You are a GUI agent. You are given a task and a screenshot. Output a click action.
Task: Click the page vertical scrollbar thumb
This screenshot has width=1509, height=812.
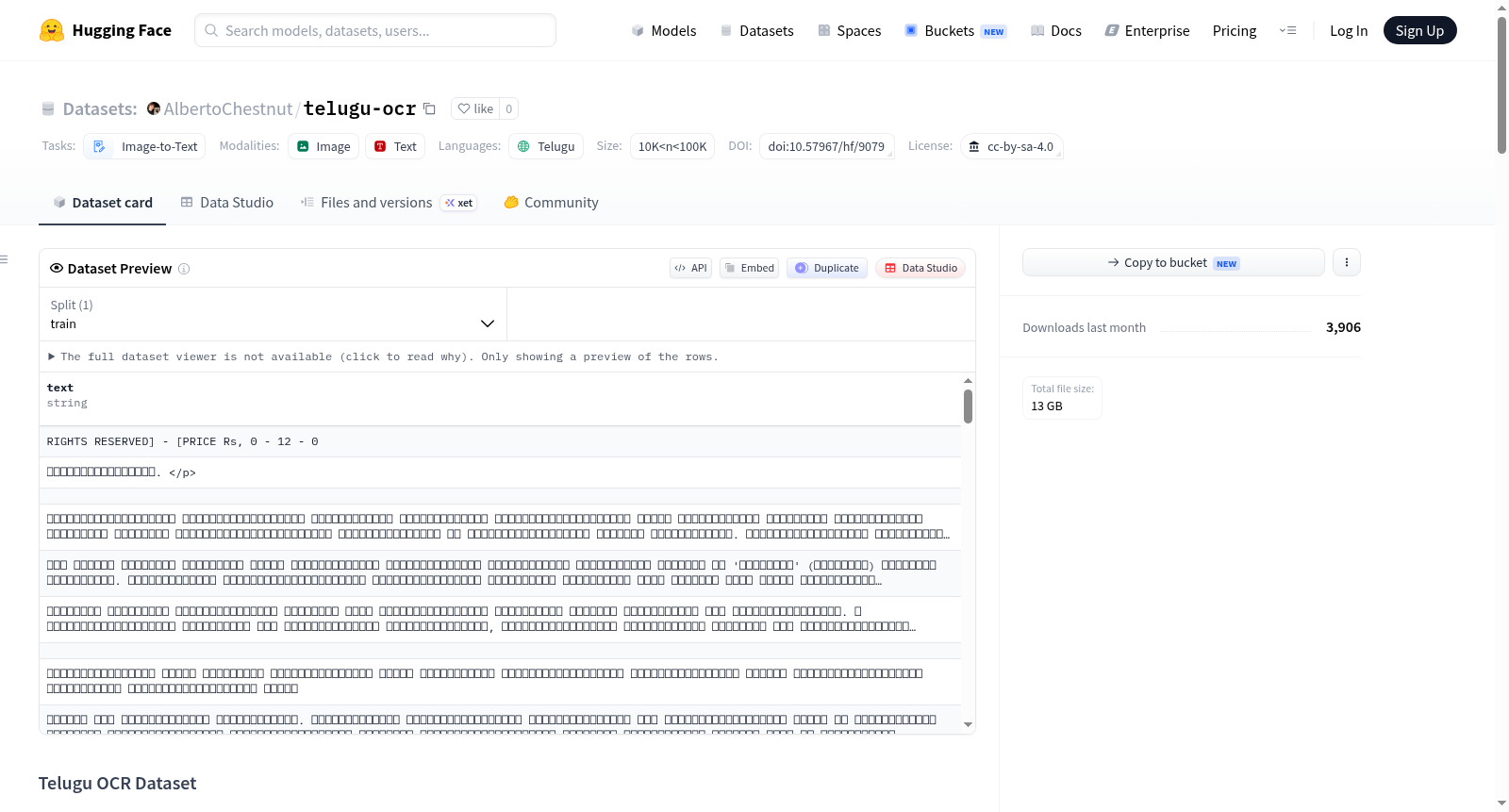(1501, 85)
